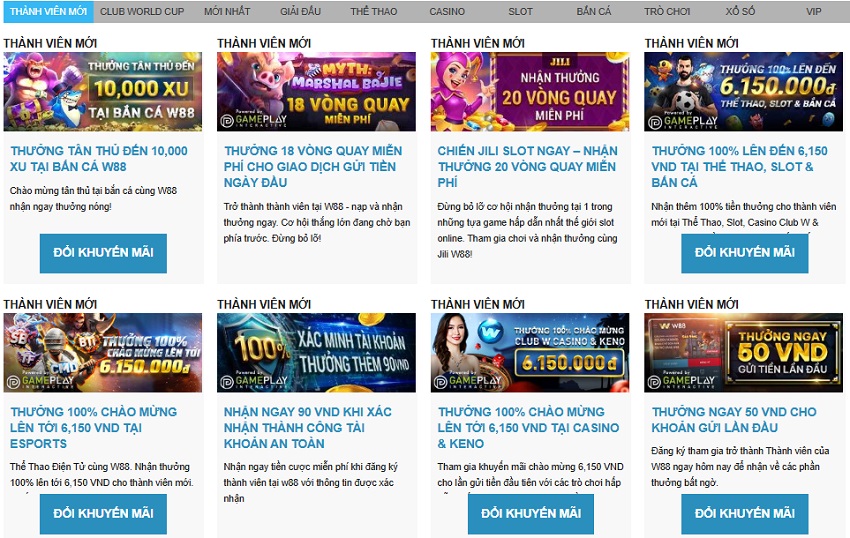Open the JILI 20 vòng quay miễn phí banner
This screenshot has width=850, height=538.
coord(530,92)
